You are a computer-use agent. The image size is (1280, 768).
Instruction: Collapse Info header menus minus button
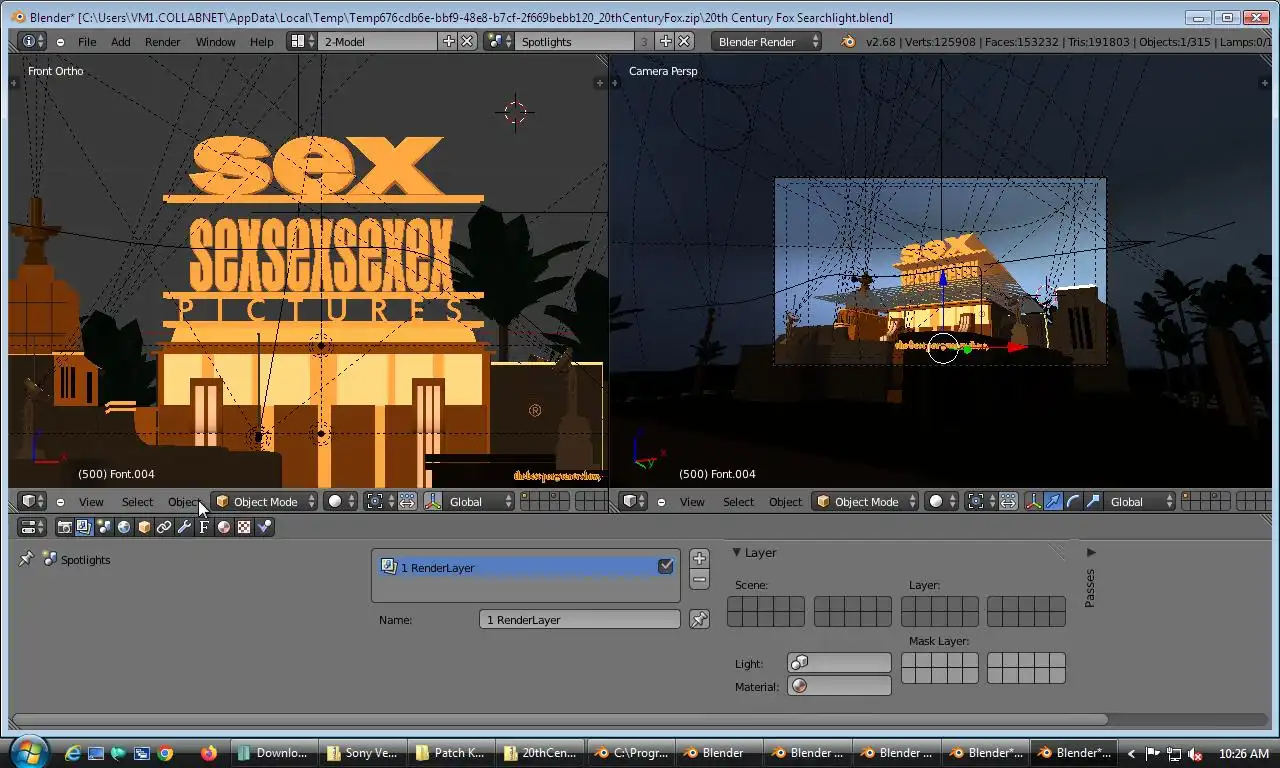pos(60,42)
